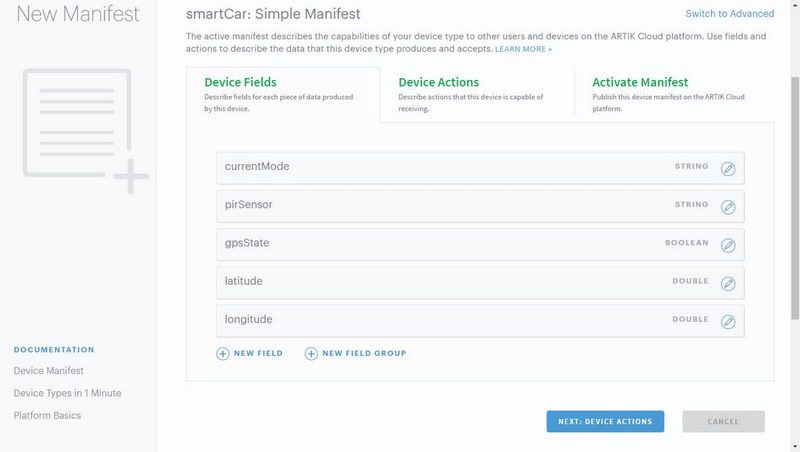800x452 pixels.
Task: Click the Next: Device Actions button
Action: pyautogui.click(x=605, y=421)
